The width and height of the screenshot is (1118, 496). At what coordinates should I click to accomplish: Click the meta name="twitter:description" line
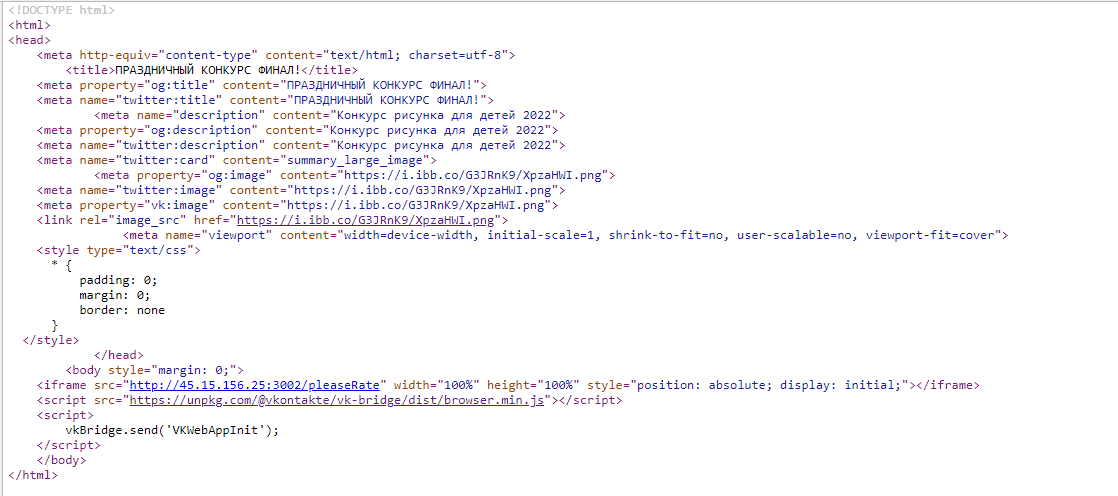301,145
